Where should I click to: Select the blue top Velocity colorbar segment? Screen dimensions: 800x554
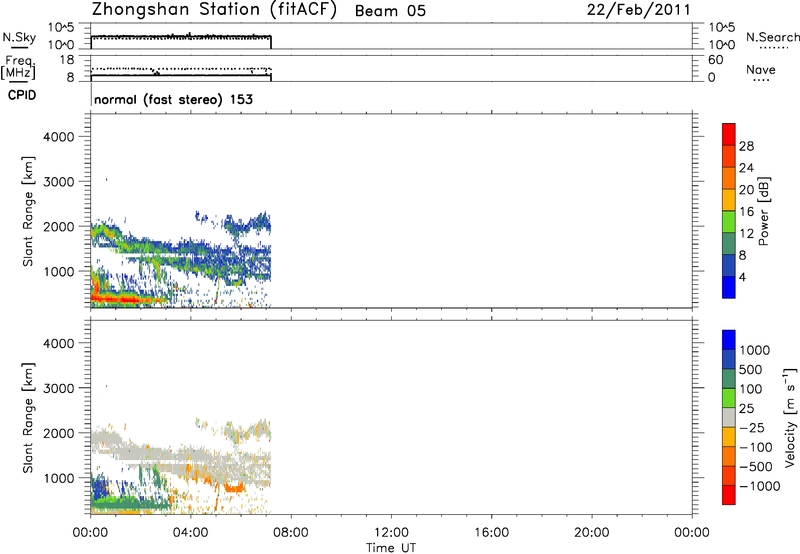(x=729, y=340)
